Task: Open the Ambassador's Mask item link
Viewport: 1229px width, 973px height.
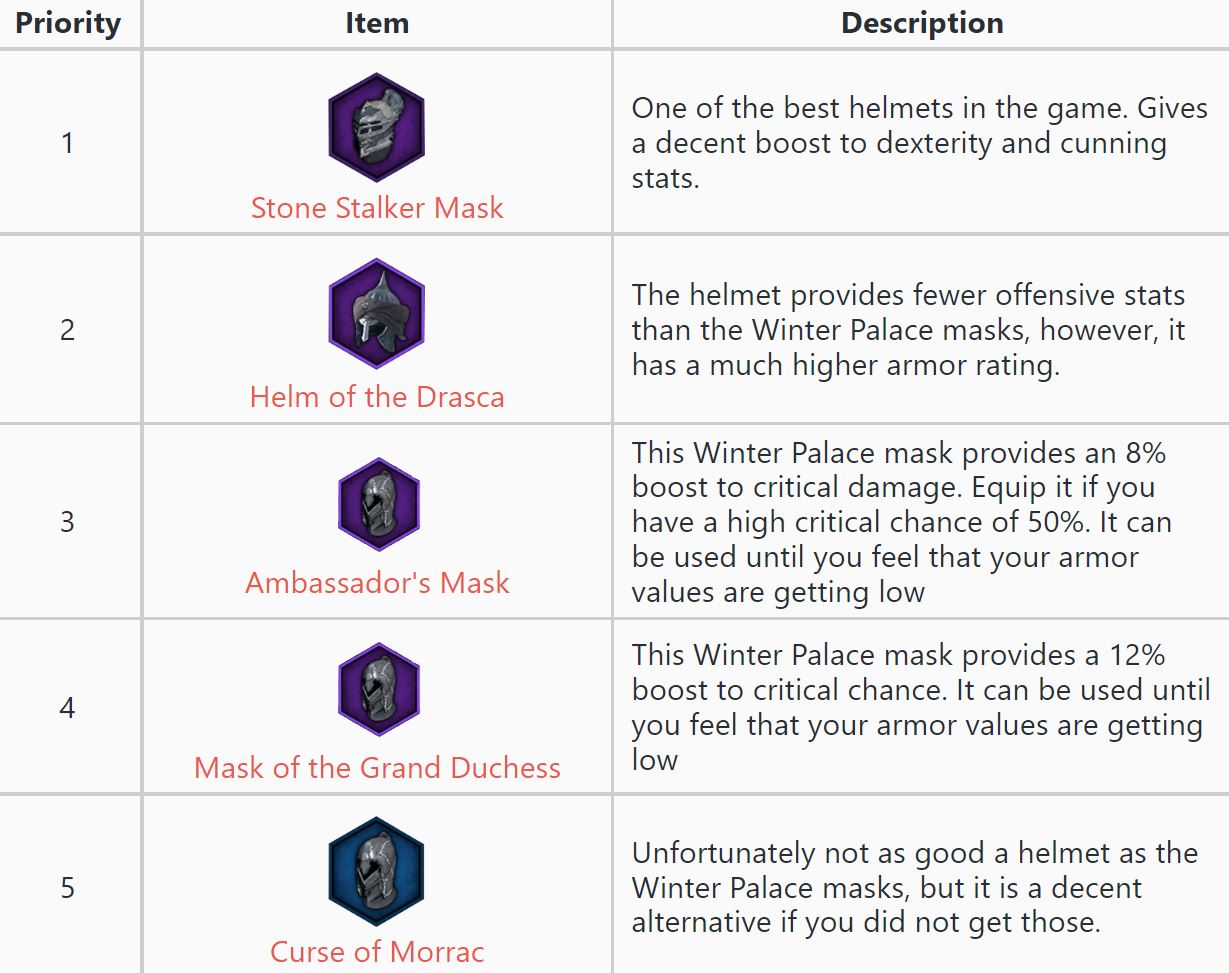Action: click(377, 583)
